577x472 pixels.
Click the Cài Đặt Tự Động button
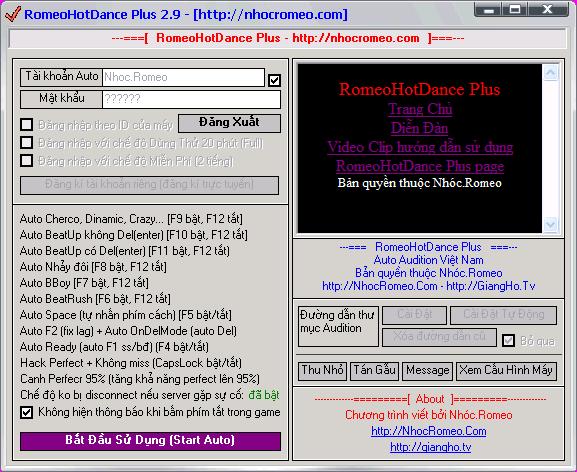(x=503, y=315)
